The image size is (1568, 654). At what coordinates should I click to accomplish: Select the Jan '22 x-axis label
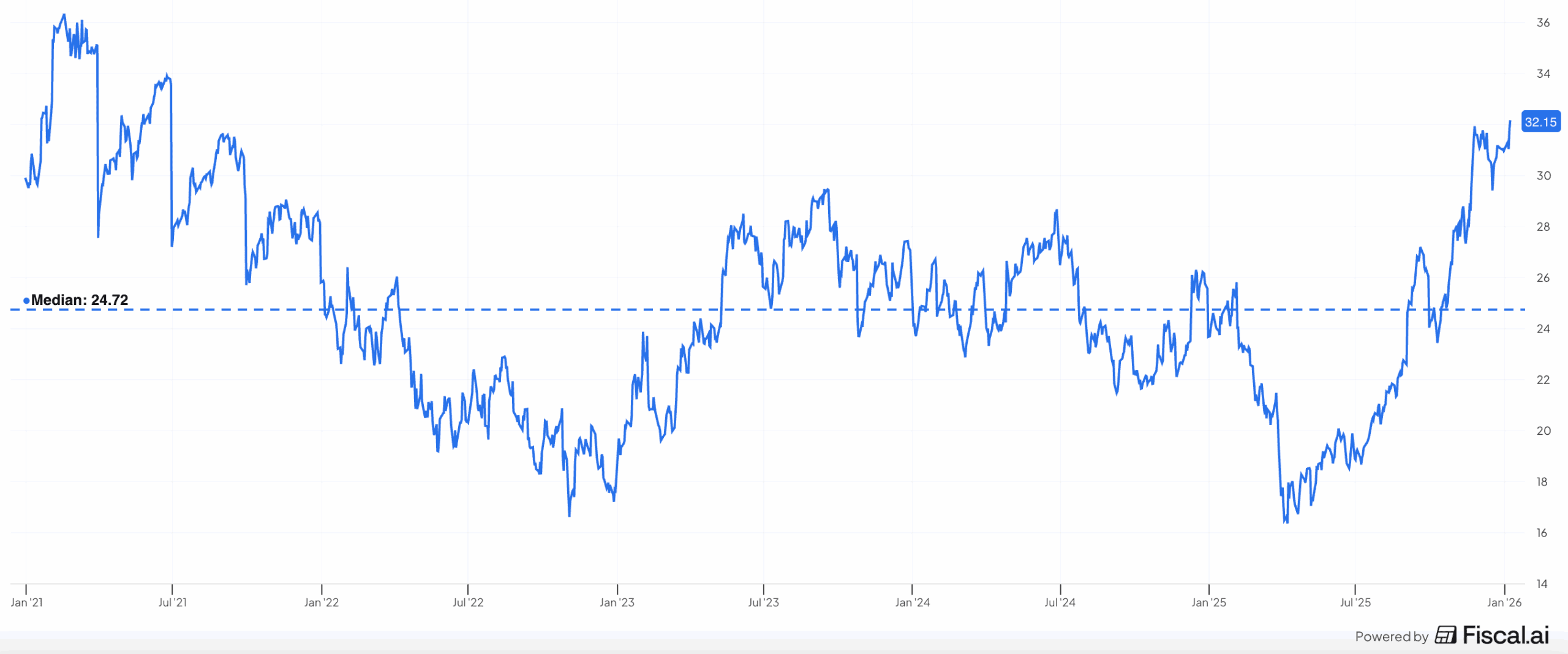coord(322,603)
